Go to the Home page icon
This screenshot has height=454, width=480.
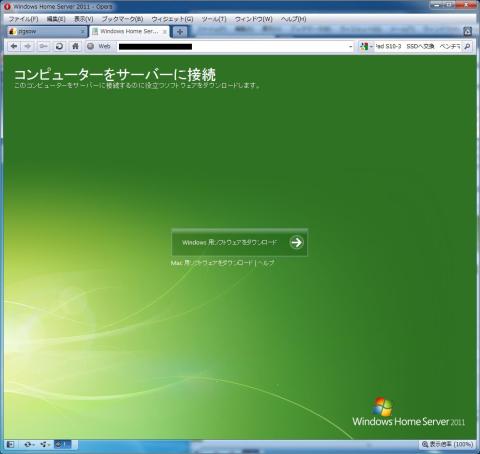75,46
